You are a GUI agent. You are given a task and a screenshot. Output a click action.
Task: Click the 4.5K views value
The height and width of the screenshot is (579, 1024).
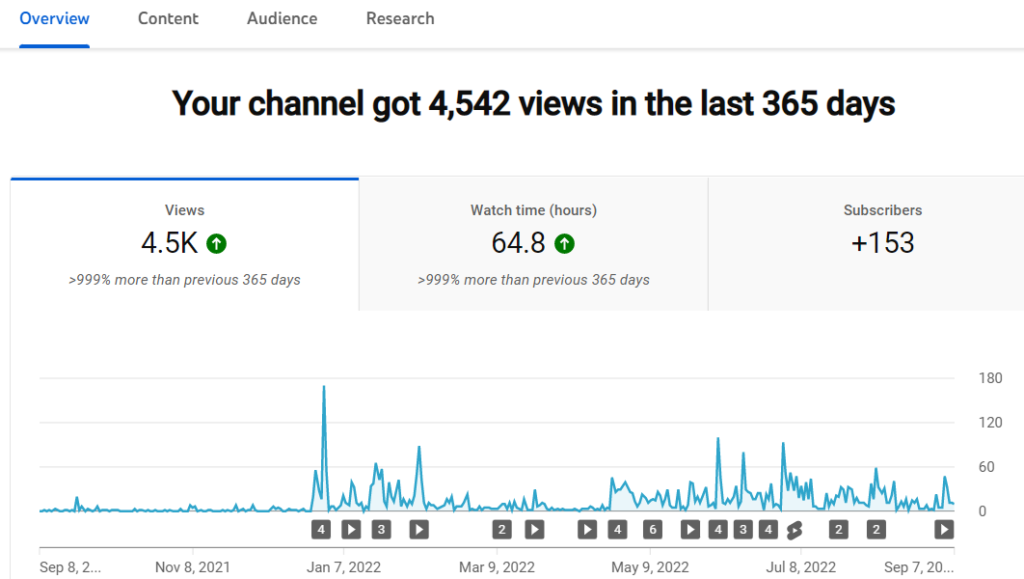pyautogui.click(x=169, y=243)
